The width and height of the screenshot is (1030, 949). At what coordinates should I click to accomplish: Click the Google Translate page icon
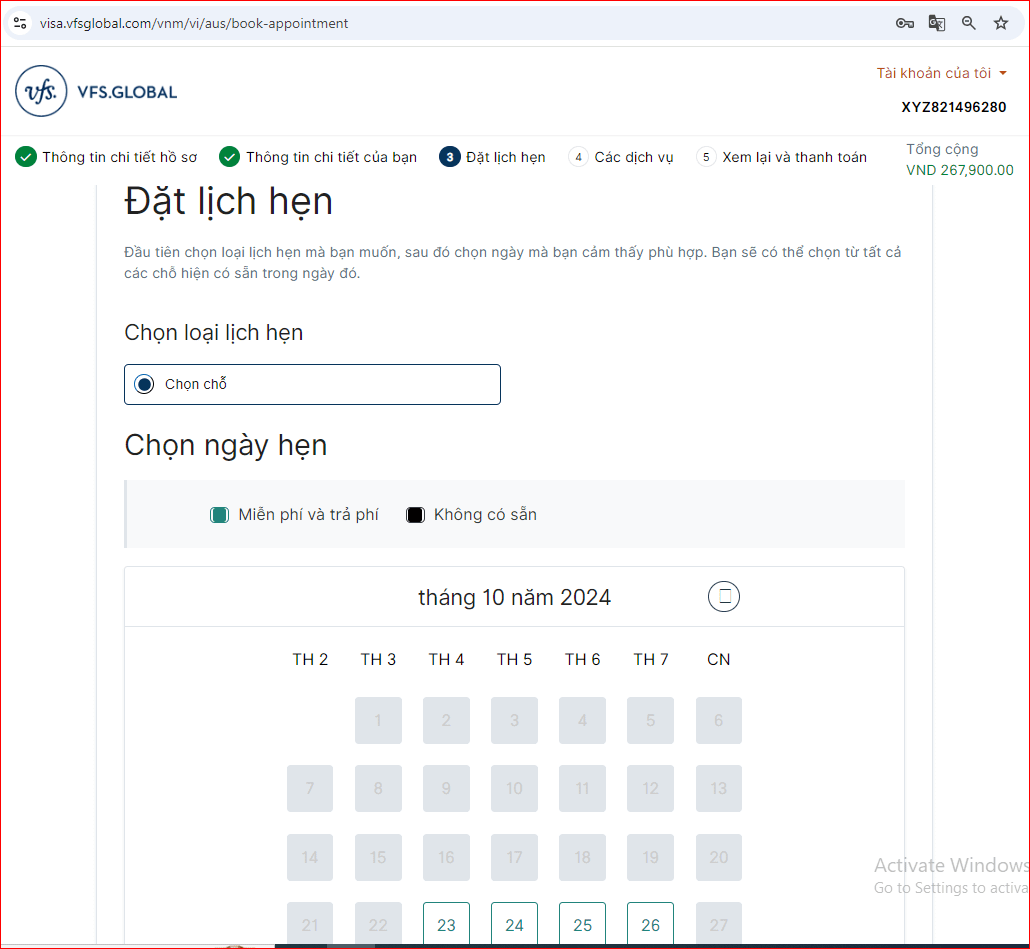(x=937, y=23)
